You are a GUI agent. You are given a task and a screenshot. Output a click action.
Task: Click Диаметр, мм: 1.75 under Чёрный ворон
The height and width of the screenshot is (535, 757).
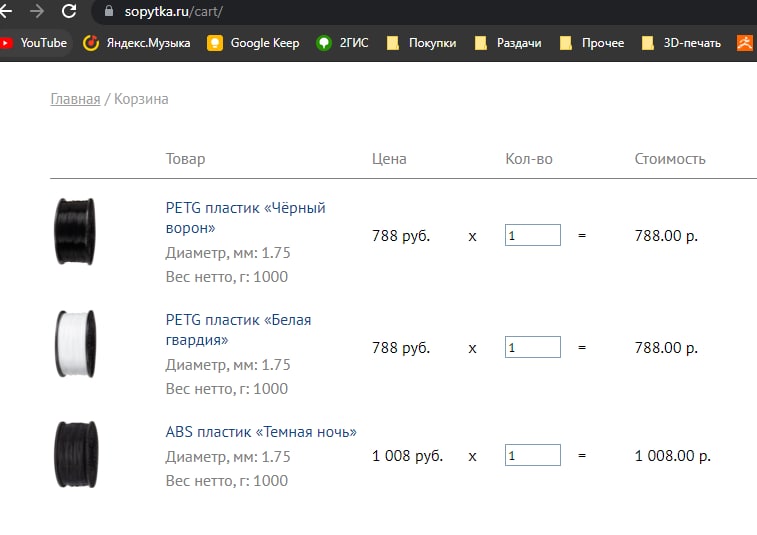[228, 253]
